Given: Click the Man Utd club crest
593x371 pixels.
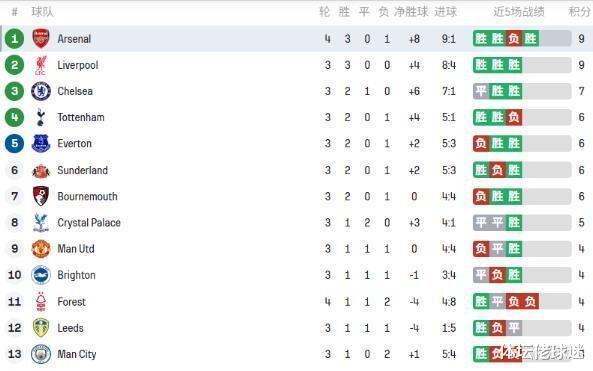Looking at the screenshot, I should [41, 249].
